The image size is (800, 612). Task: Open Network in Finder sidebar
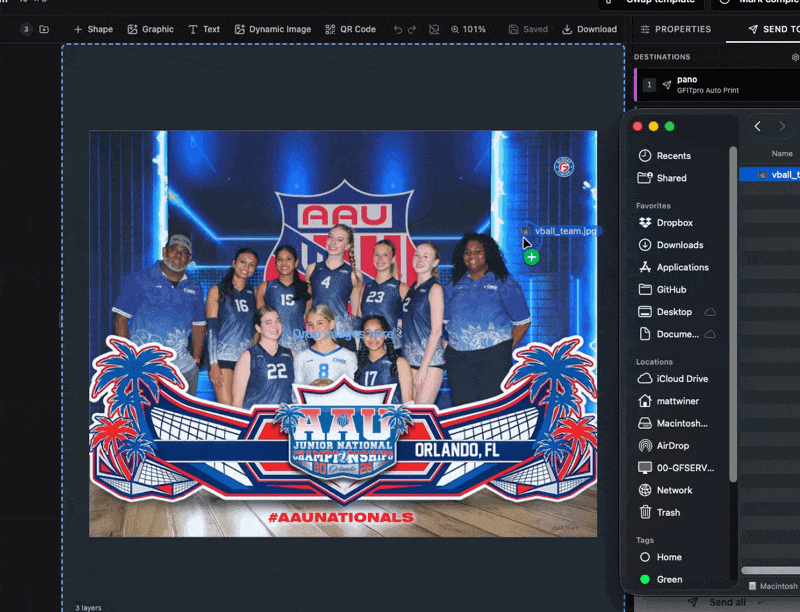point(666,490)
